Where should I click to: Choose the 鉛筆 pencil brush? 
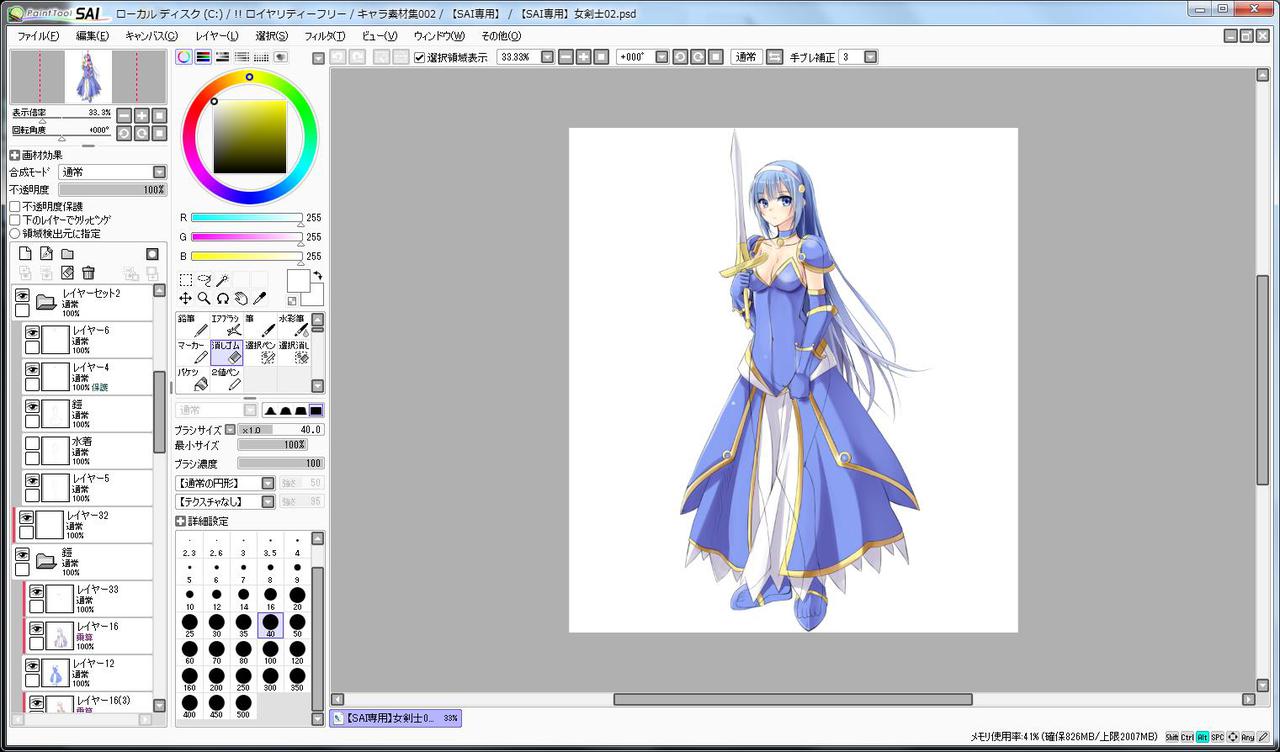tap(193, 325)
